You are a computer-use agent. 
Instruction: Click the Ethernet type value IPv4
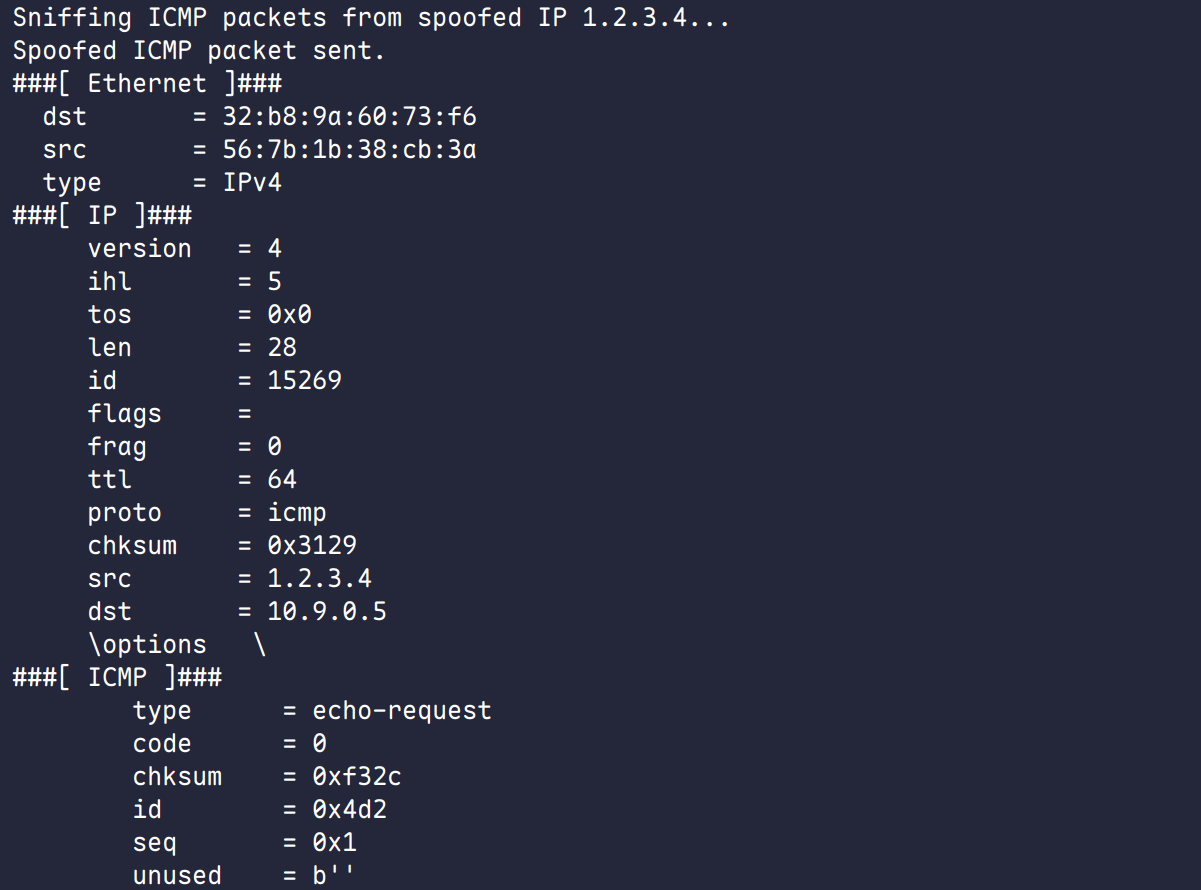[252, 183]
